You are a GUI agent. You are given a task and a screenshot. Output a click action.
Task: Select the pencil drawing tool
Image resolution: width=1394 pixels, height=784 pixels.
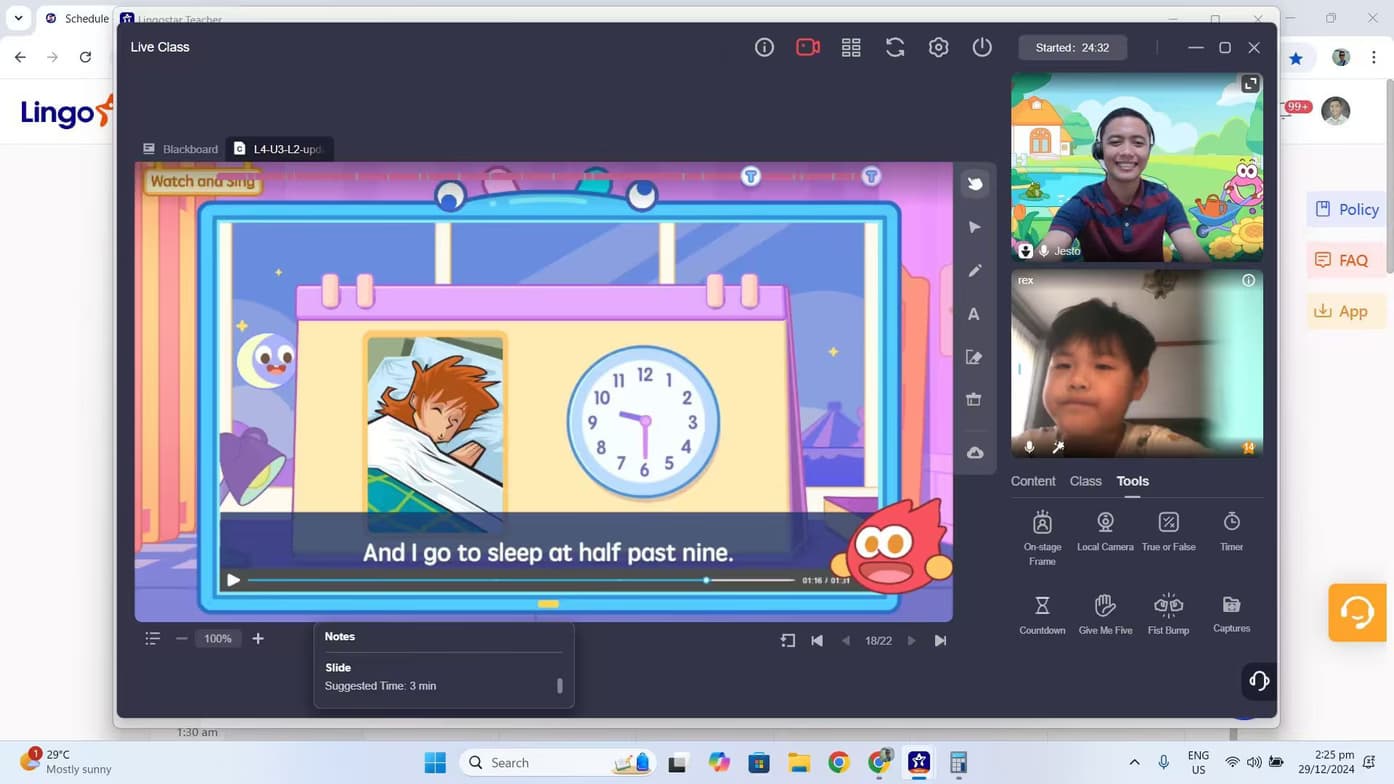(974, 271)
